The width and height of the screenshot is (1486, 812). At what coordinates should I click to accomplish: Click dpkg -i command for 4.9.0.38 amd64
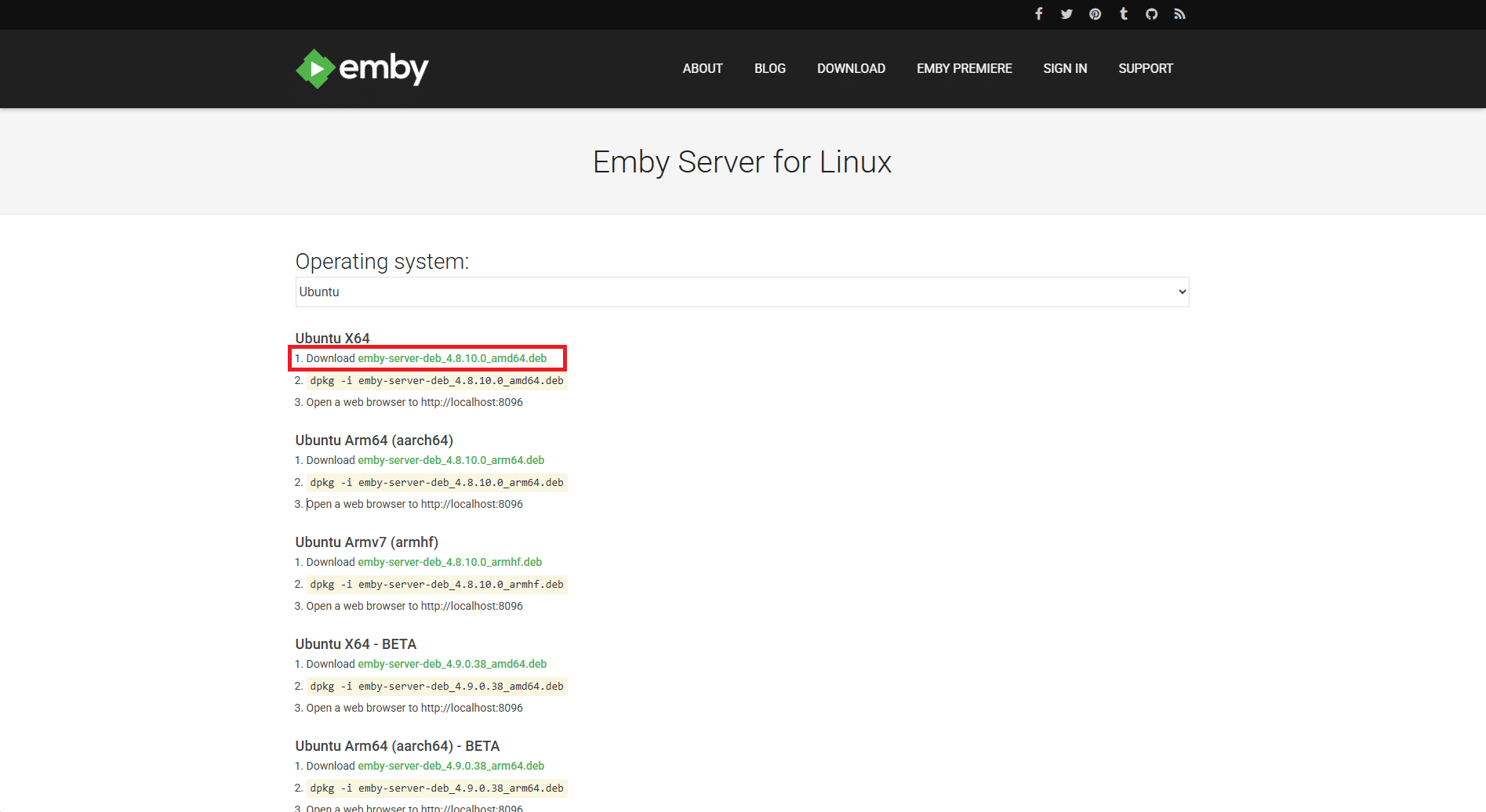point(437,687)
